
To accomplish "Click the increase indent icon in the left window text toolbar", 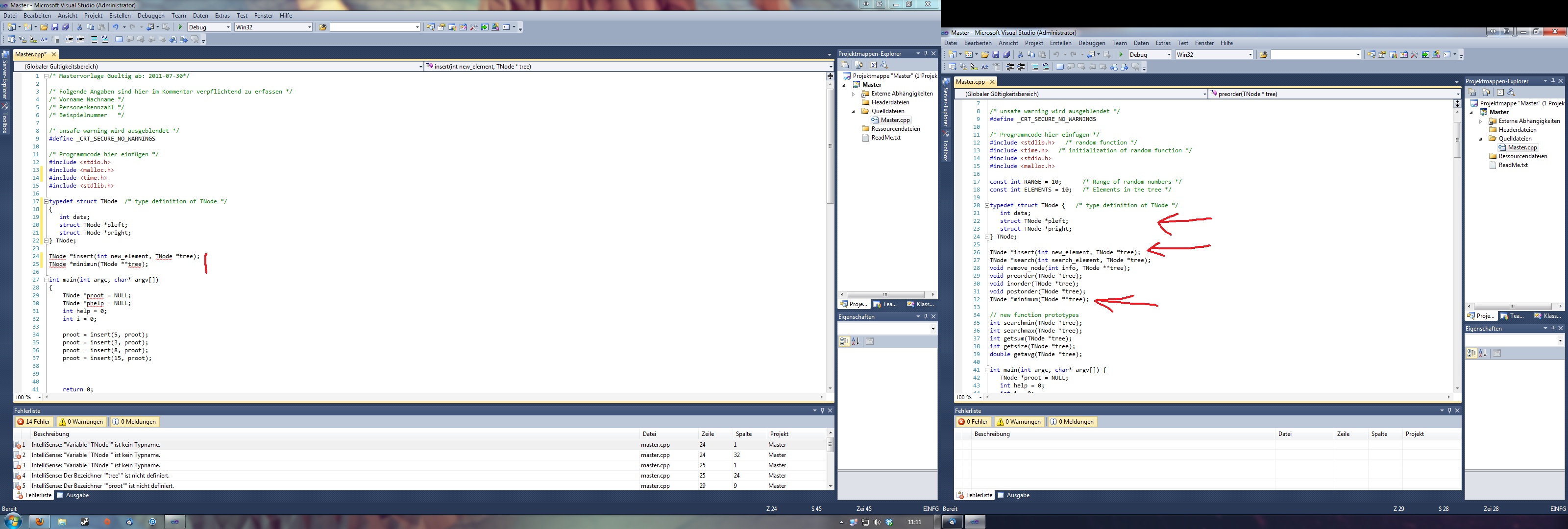I will (x=80, y=40).
